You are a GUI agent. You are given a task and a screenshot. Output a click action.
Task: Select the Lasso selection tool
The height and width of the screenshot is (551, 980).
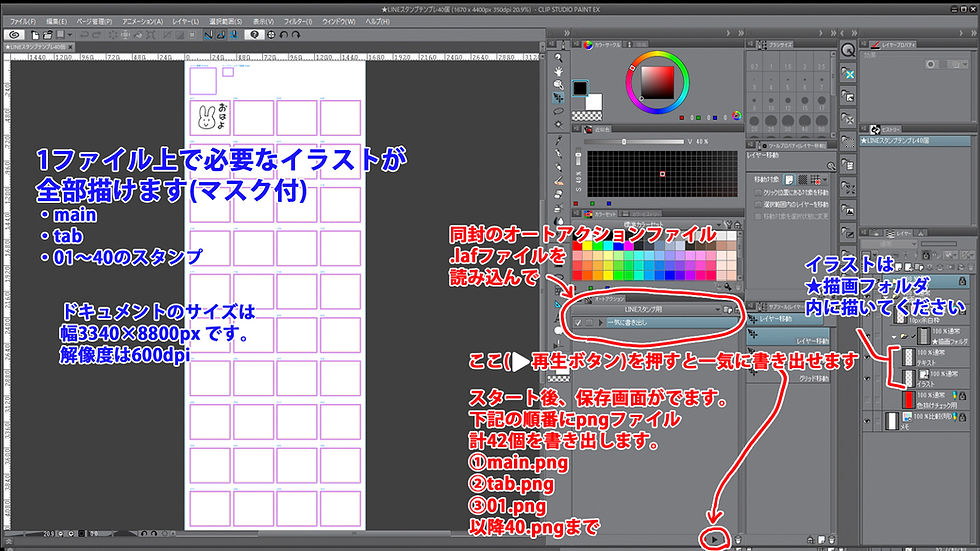558,111
